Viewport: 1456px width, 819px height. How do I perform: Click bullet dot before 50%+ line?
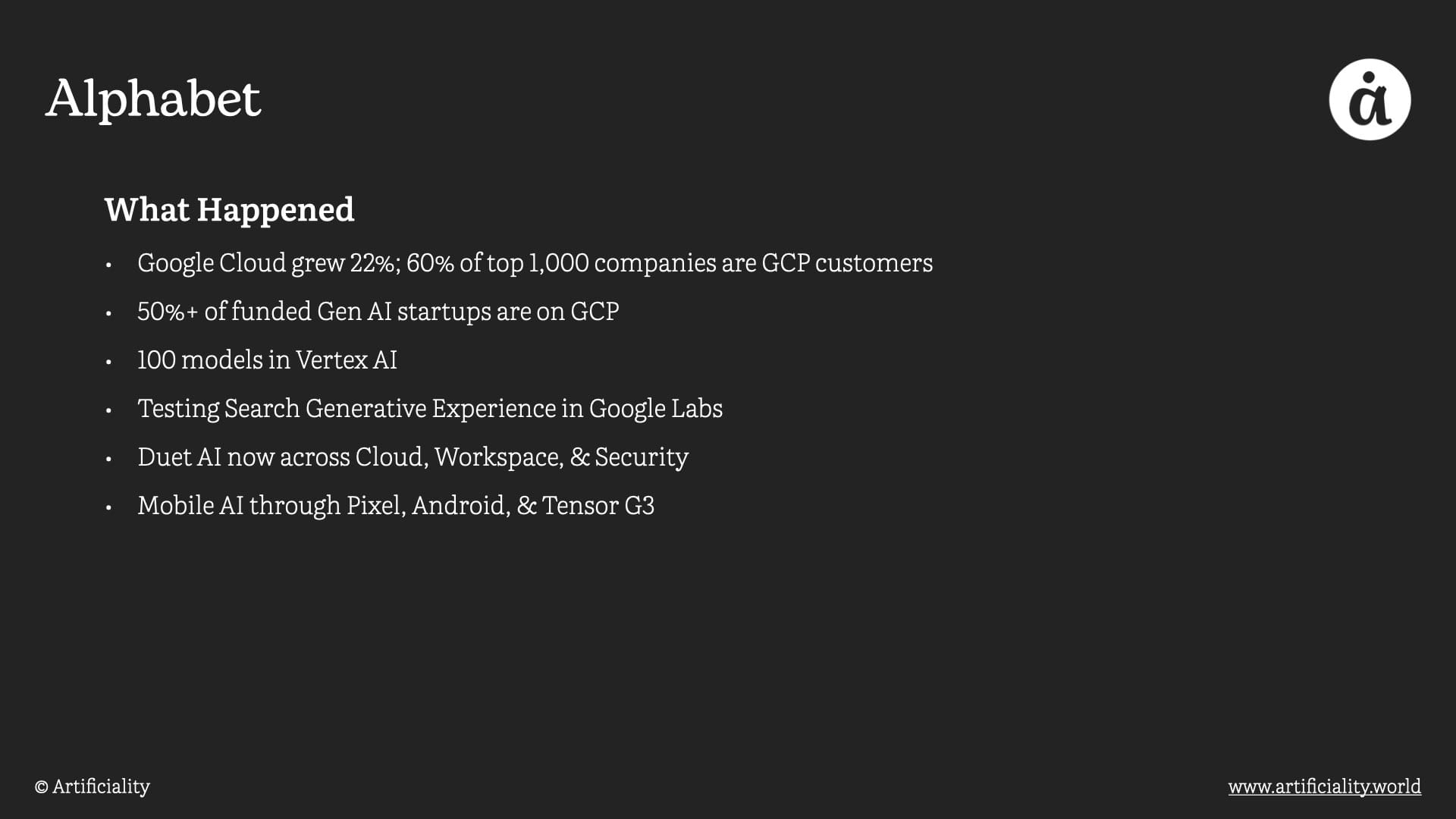[x=109, y=314]
